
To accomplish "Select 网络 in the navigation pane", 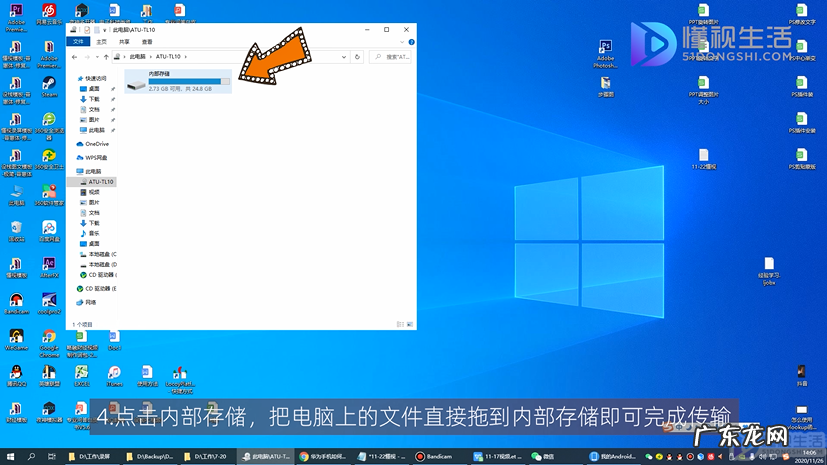I will coord(86,303).
